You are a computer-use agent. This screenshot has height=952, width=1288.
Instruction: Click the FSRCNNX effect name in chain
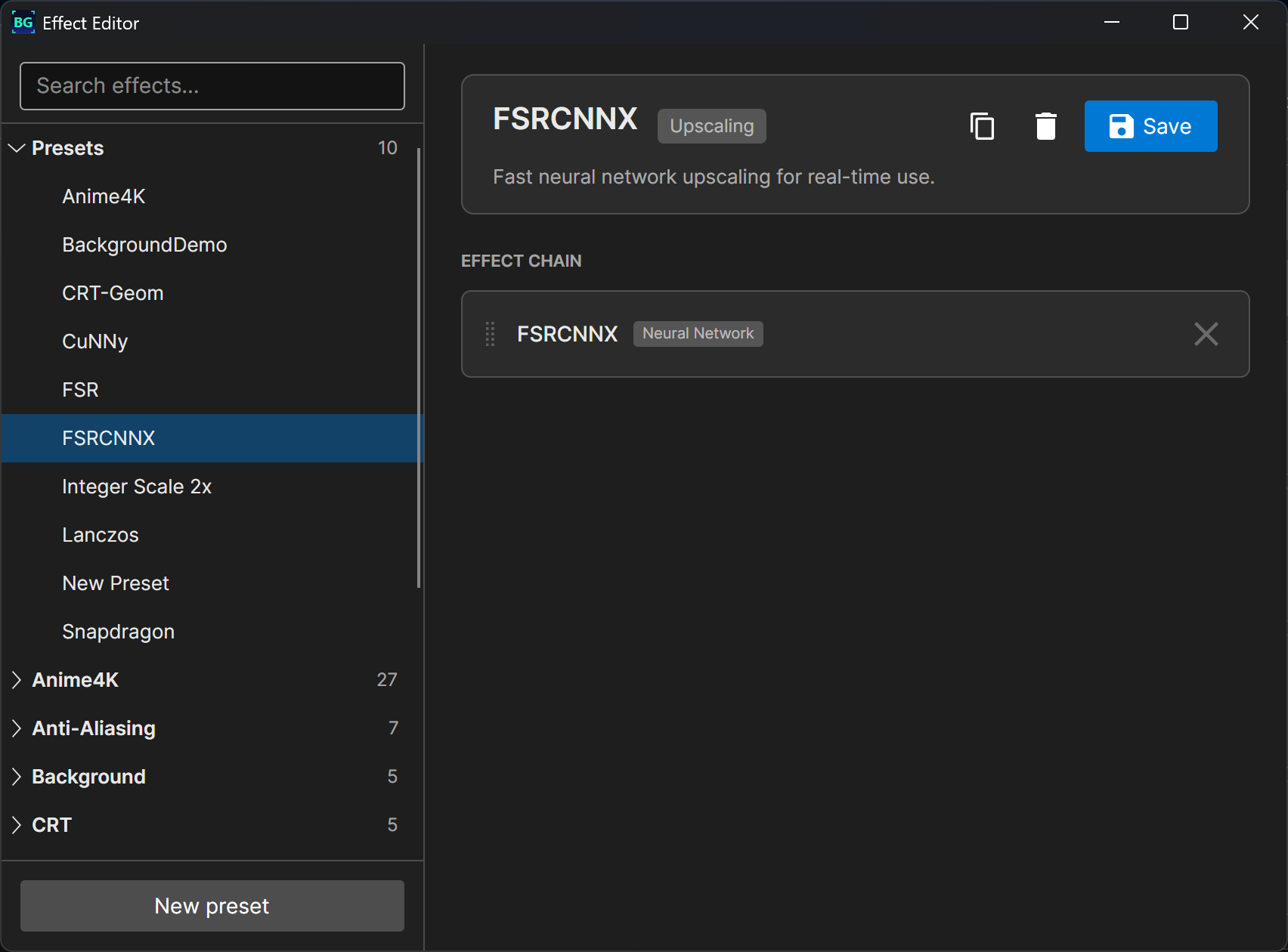568,334
